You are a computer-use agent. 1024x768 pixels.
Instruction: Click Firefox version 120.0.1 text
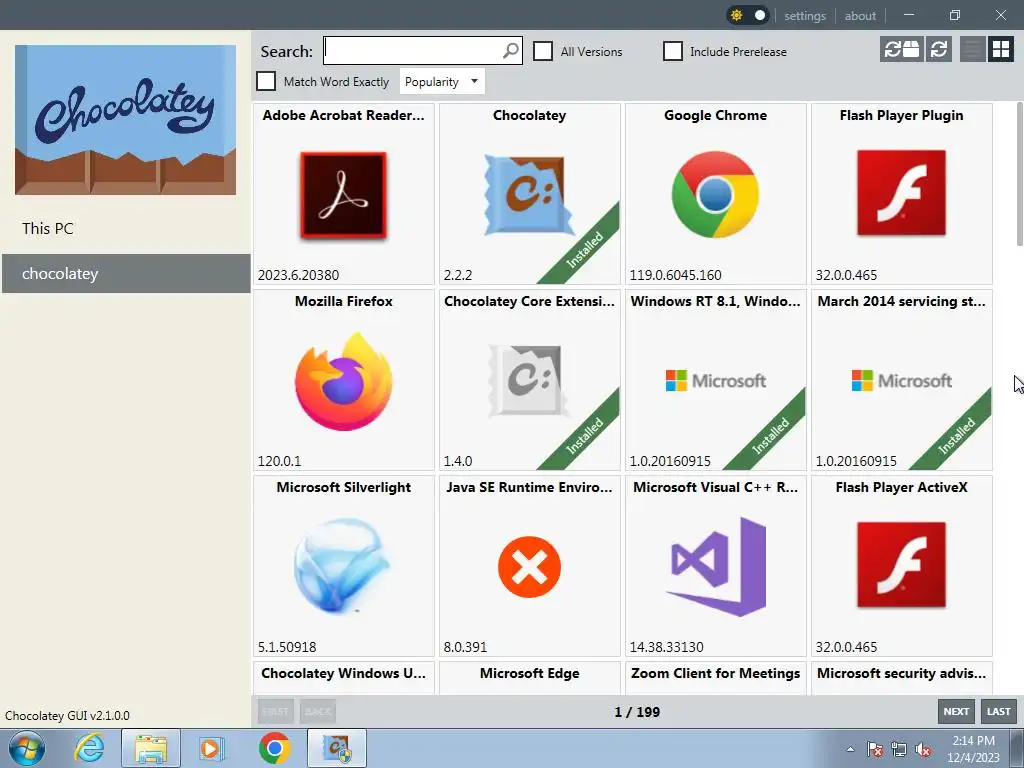coord(280,461)
